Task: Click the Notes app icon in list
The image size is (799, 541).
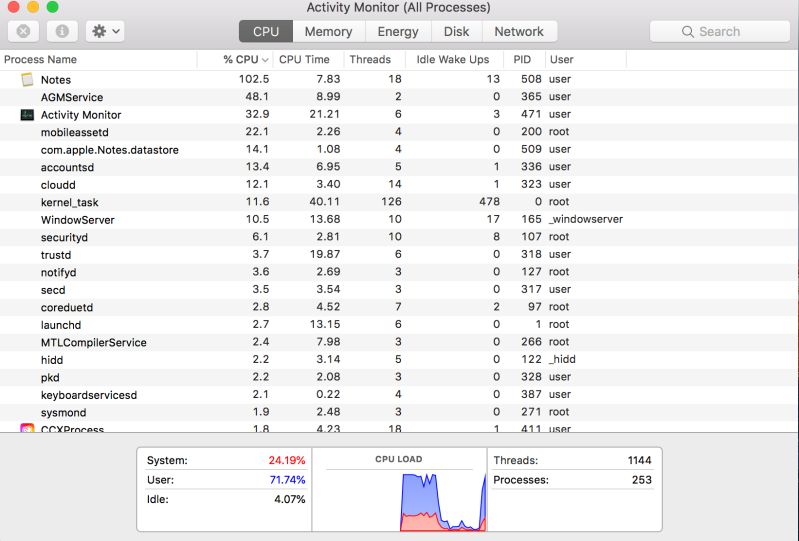Action: click(27, 79)
